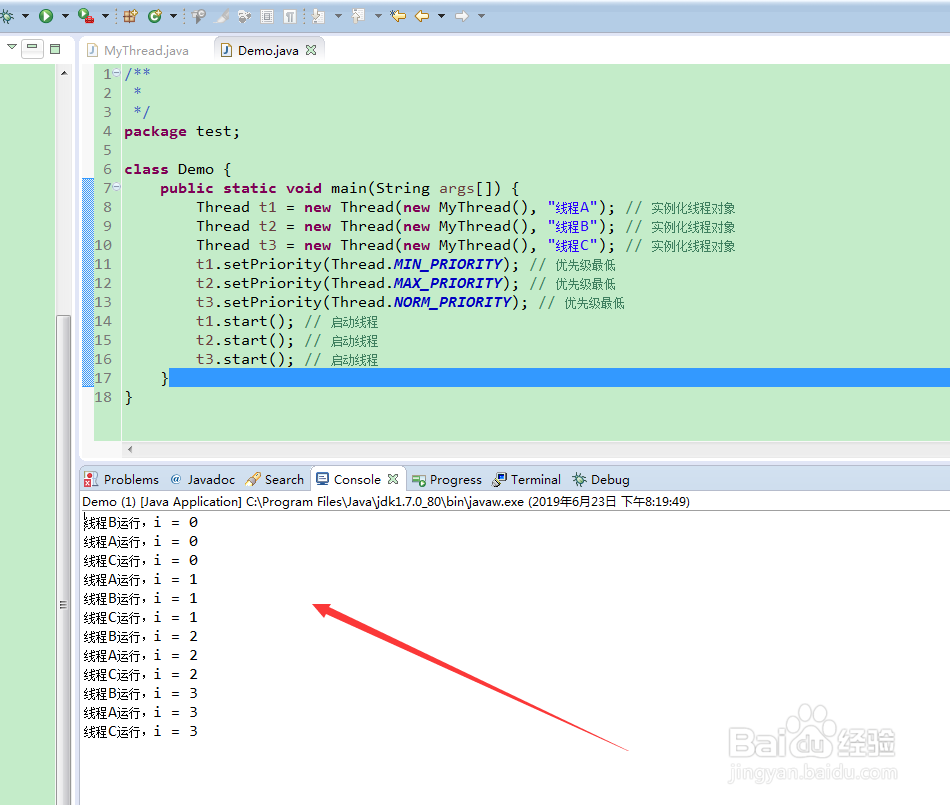This screenshot has height=805, width=950.
Task: Click the sash handle beside the console
Action: point(63,605)
